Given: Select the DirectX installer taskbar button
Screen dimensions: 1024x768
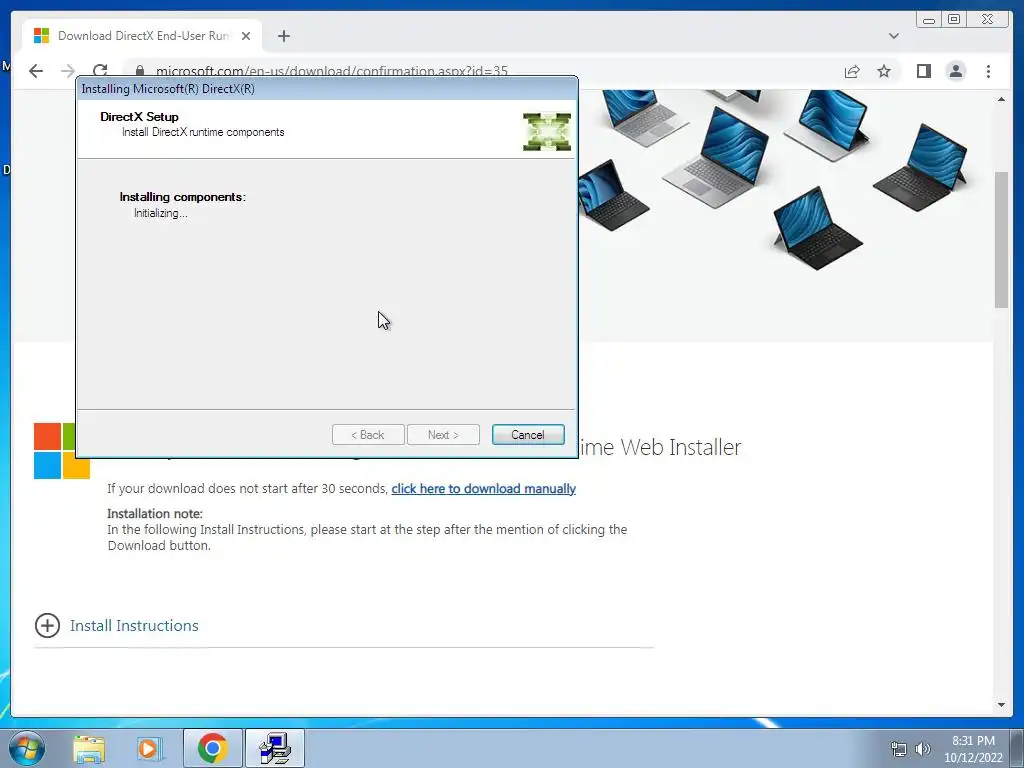Looking at the screenshot, I should pos(275,748).
